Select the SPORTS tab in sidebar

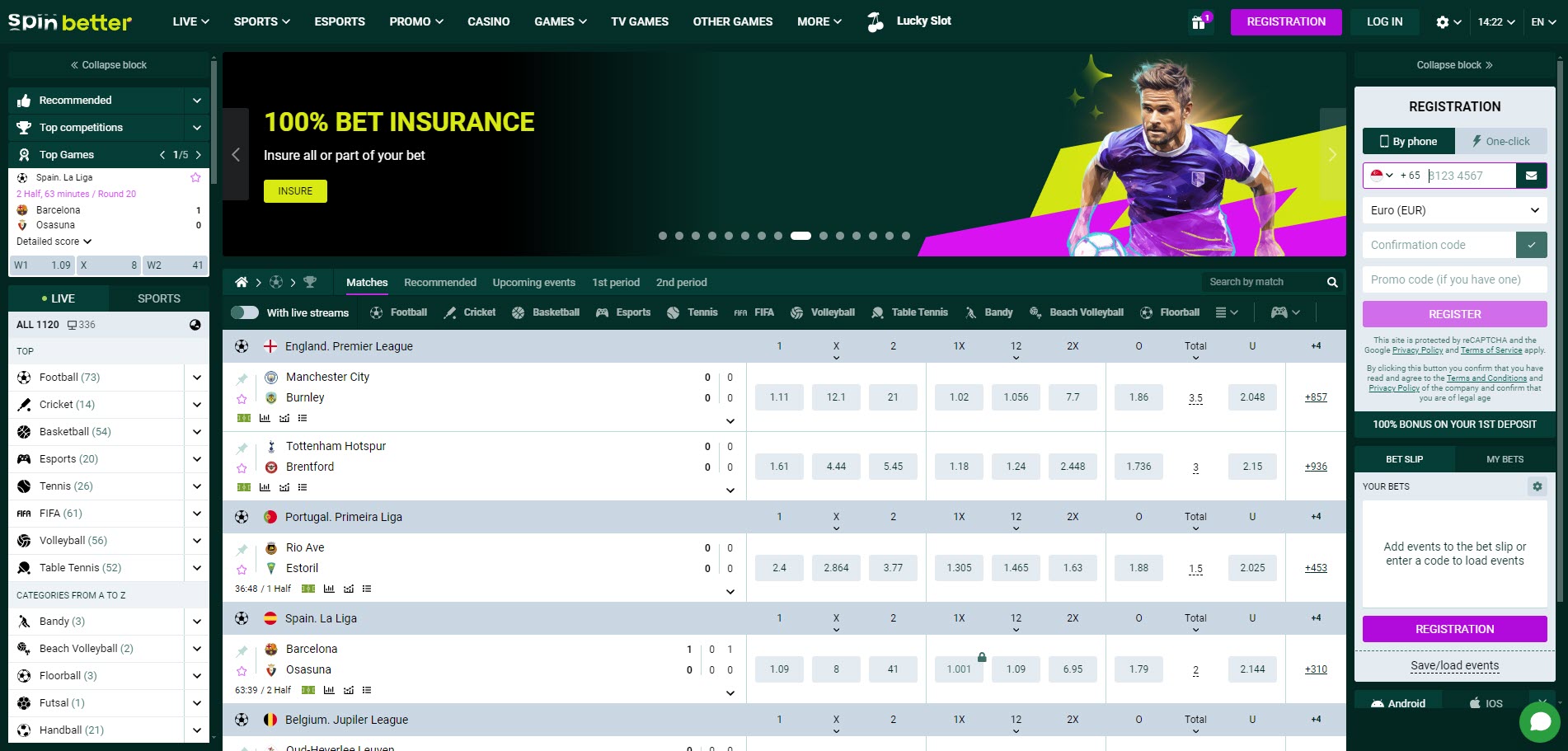(159, 298)
